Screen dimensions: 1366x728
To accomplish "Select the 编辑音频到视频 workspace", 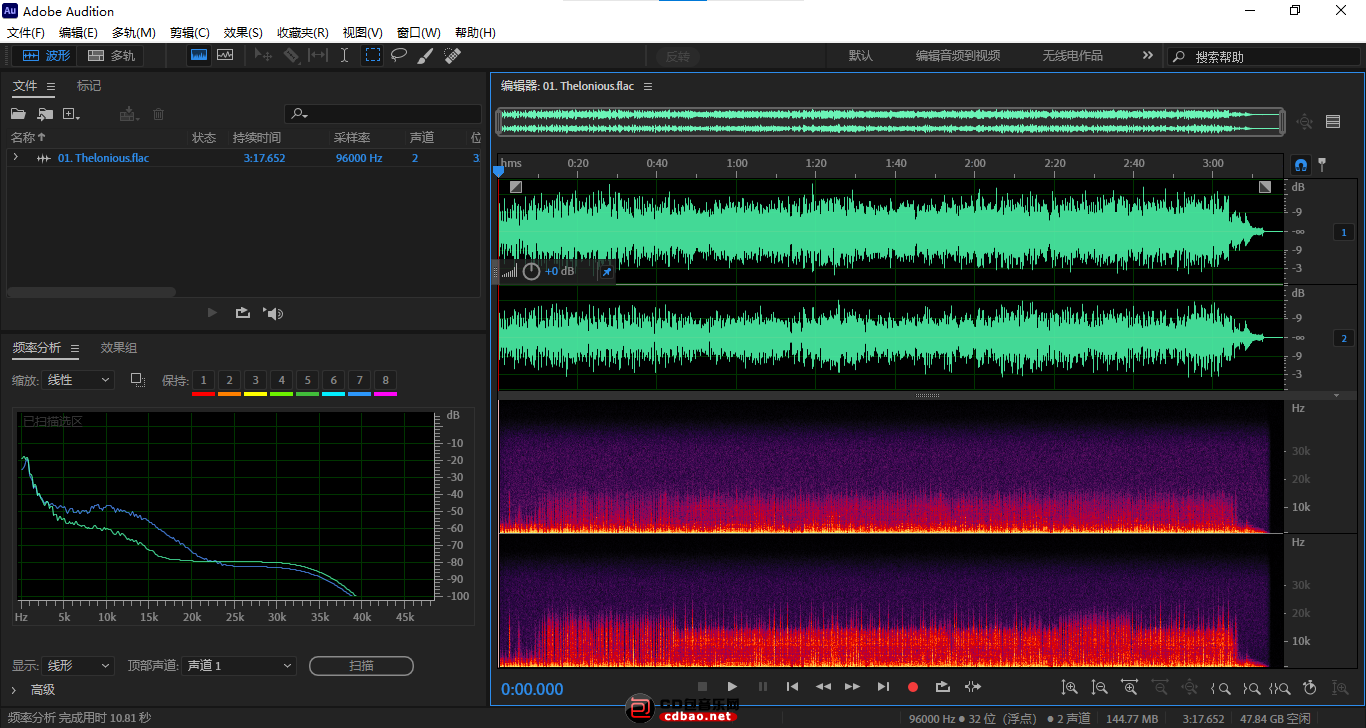I will click(x=958, y=56).
